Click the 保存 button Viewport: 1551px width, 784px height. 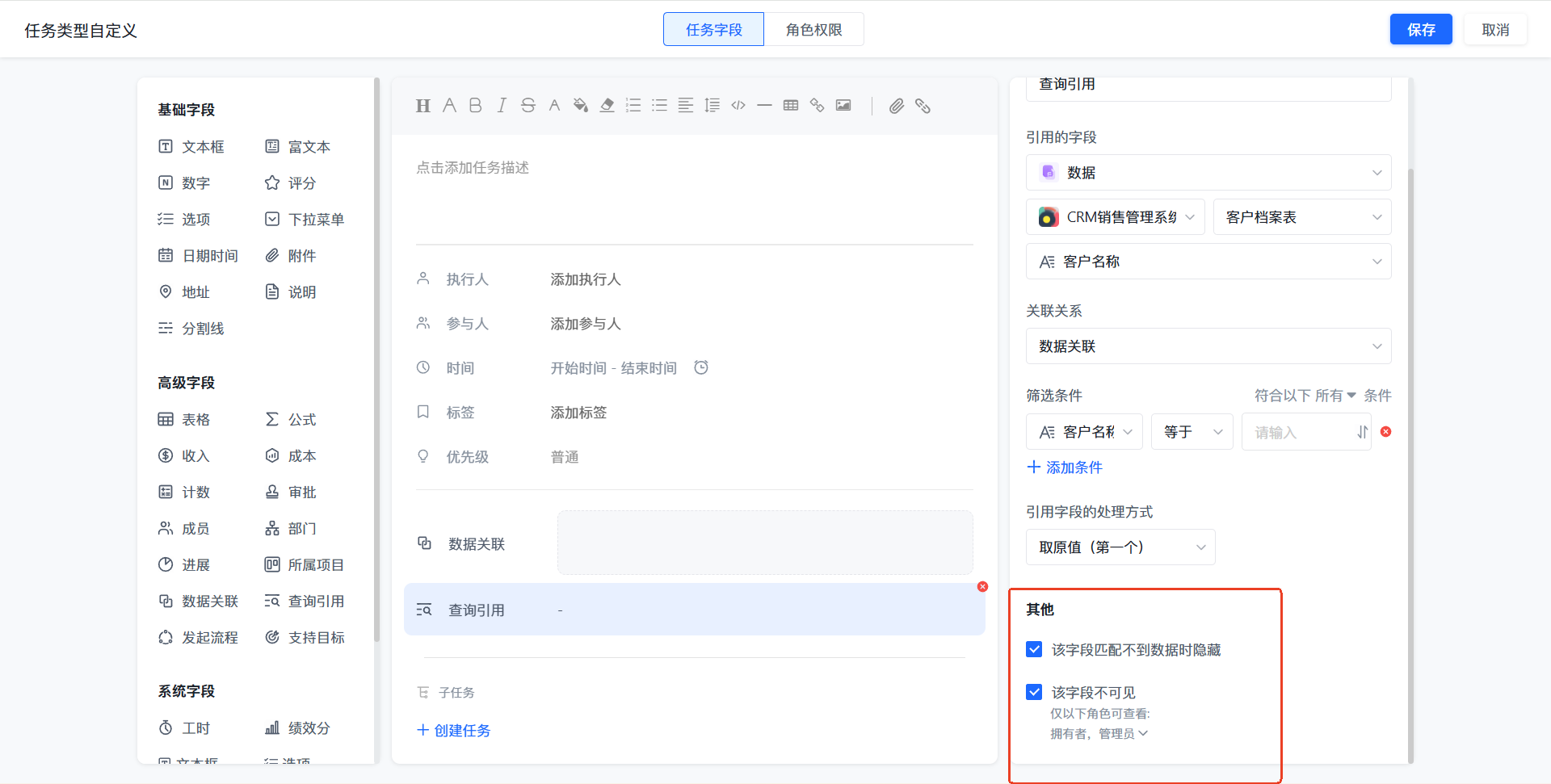point(1421,30)
